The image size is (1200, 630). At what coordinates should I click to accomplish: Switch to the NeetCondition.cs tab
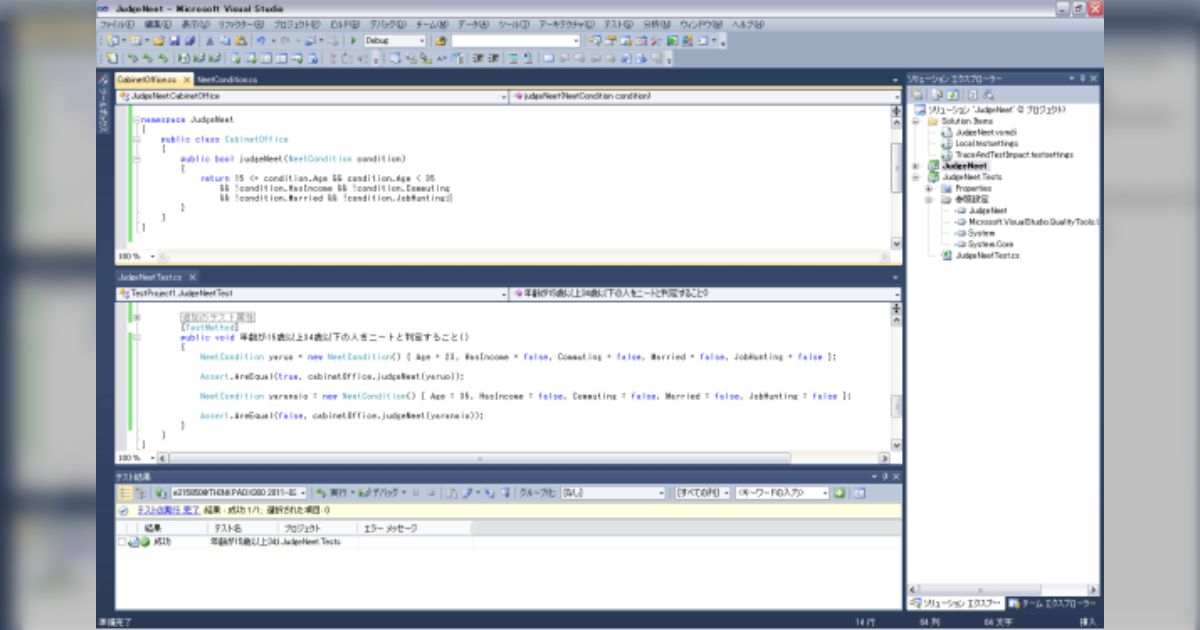[x=226, y=79]
